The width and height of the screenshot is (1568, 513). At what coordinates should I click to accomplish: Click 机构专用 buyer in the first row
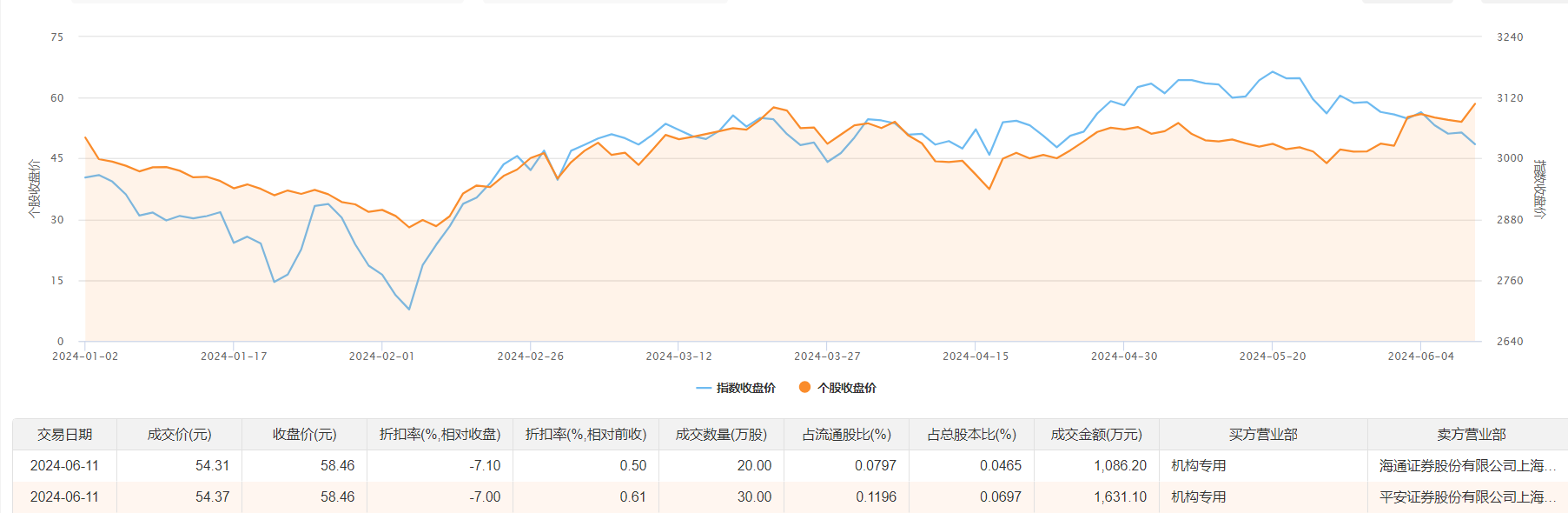point(1199,465)
